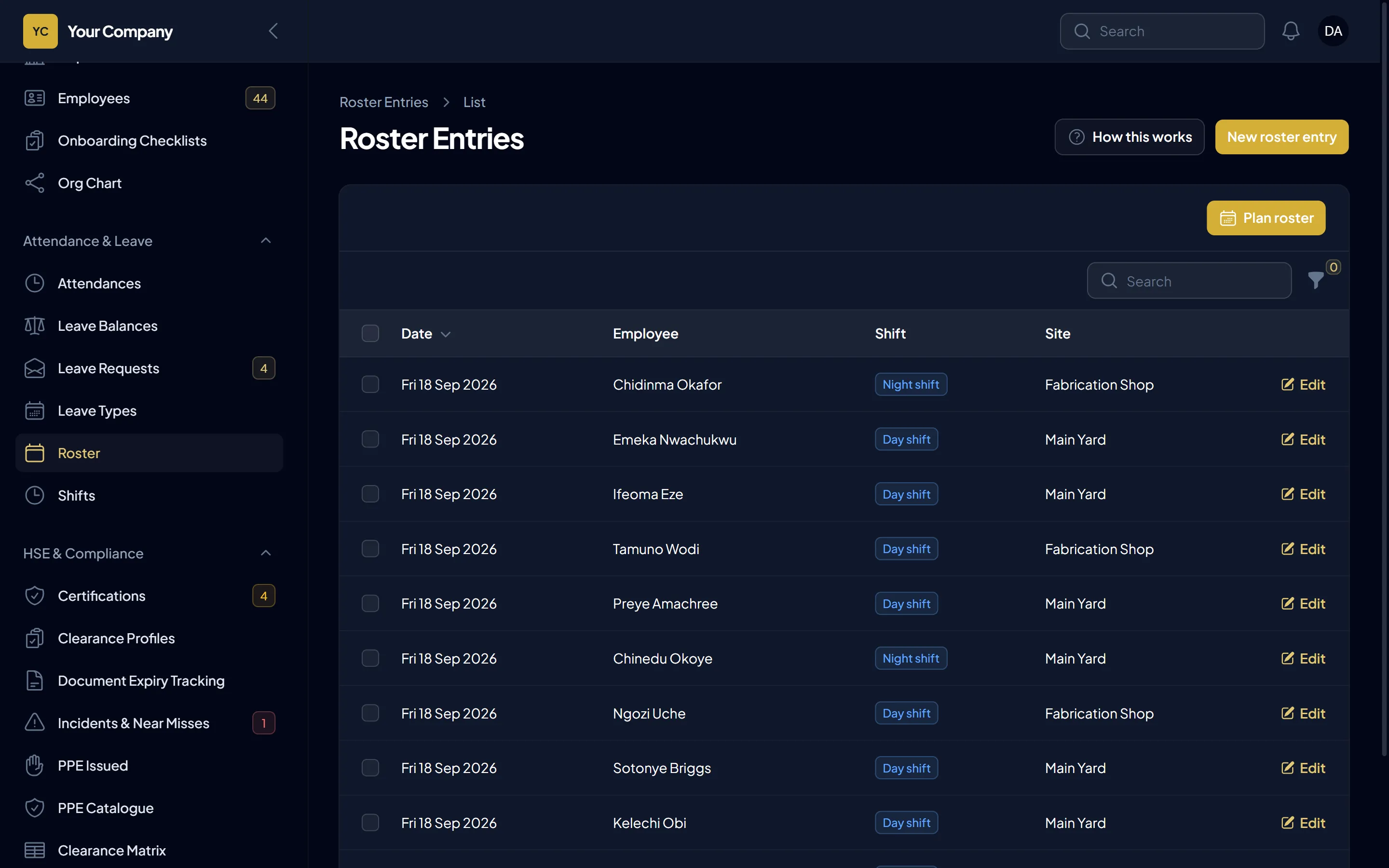Image resolution: width=1389 pixels, height=868 pixels.
Task: Collapse the Attendance & Leave section
Action: 266,241
